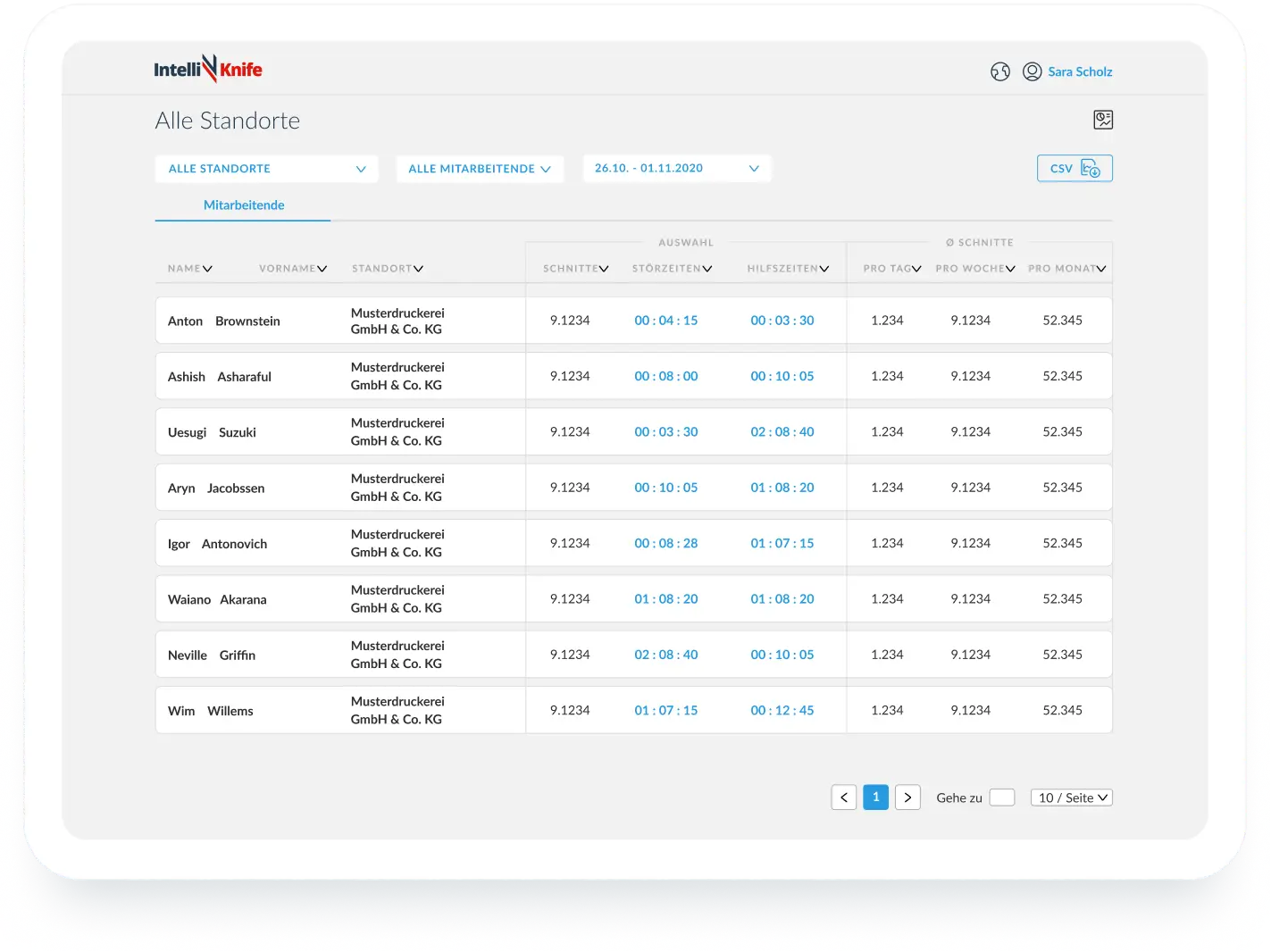Click Musterdruckerei location in Anton Brownstein row
Image resolution: width=1271 pixels, height=952 pixels.
(397, 322)
